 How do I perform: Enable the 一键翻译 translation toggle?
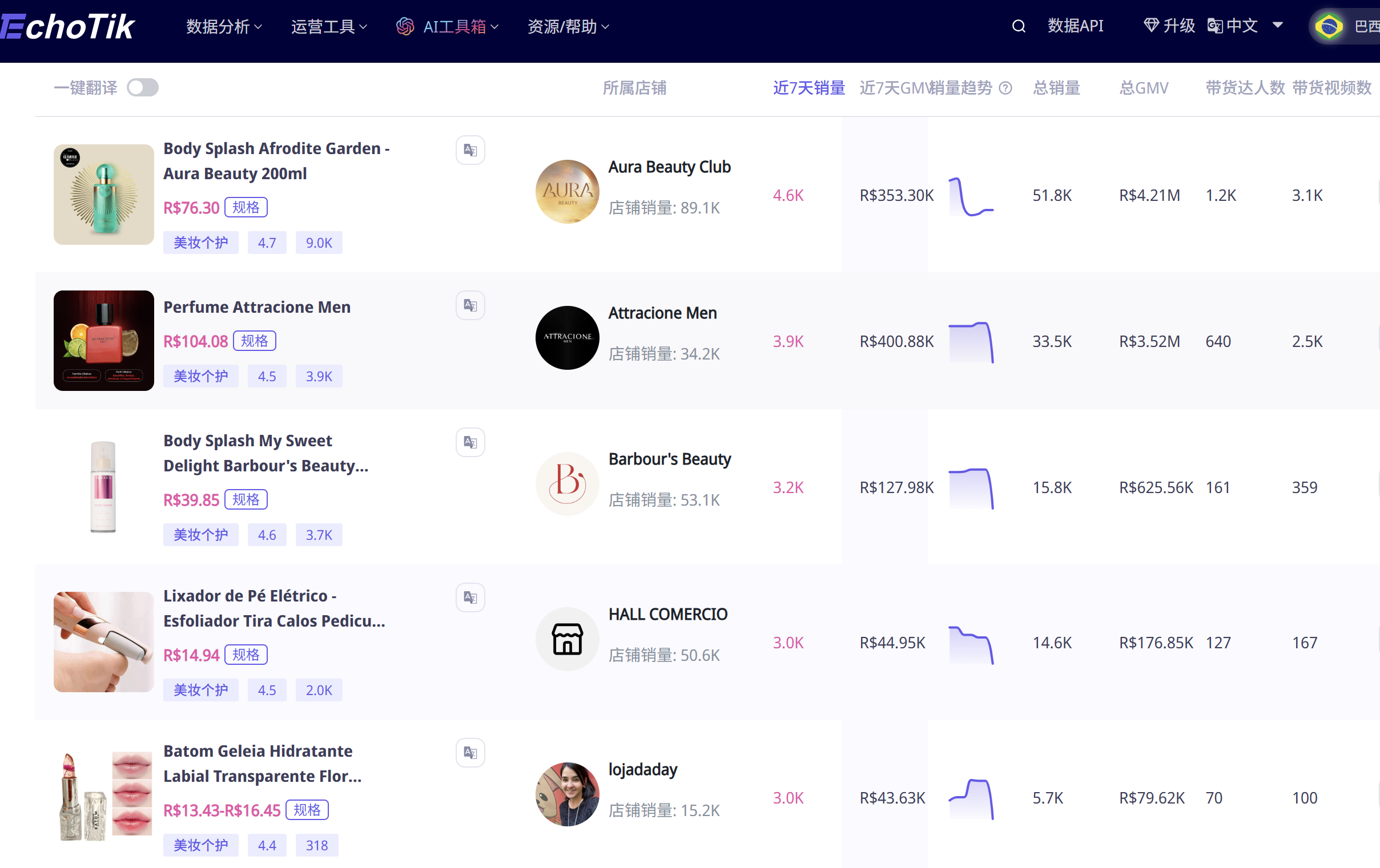click(142, 87)
